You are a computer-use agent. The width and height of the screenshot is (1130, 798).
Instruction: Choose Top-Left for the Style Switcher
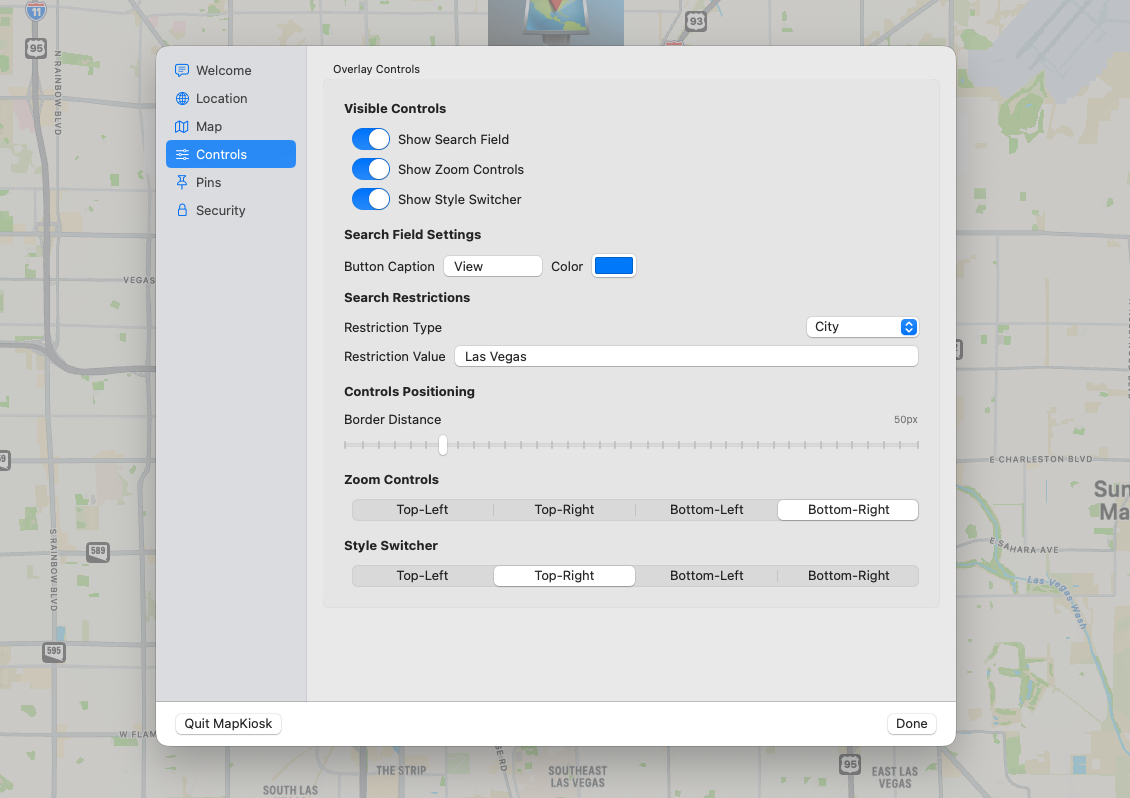(422, 575)
